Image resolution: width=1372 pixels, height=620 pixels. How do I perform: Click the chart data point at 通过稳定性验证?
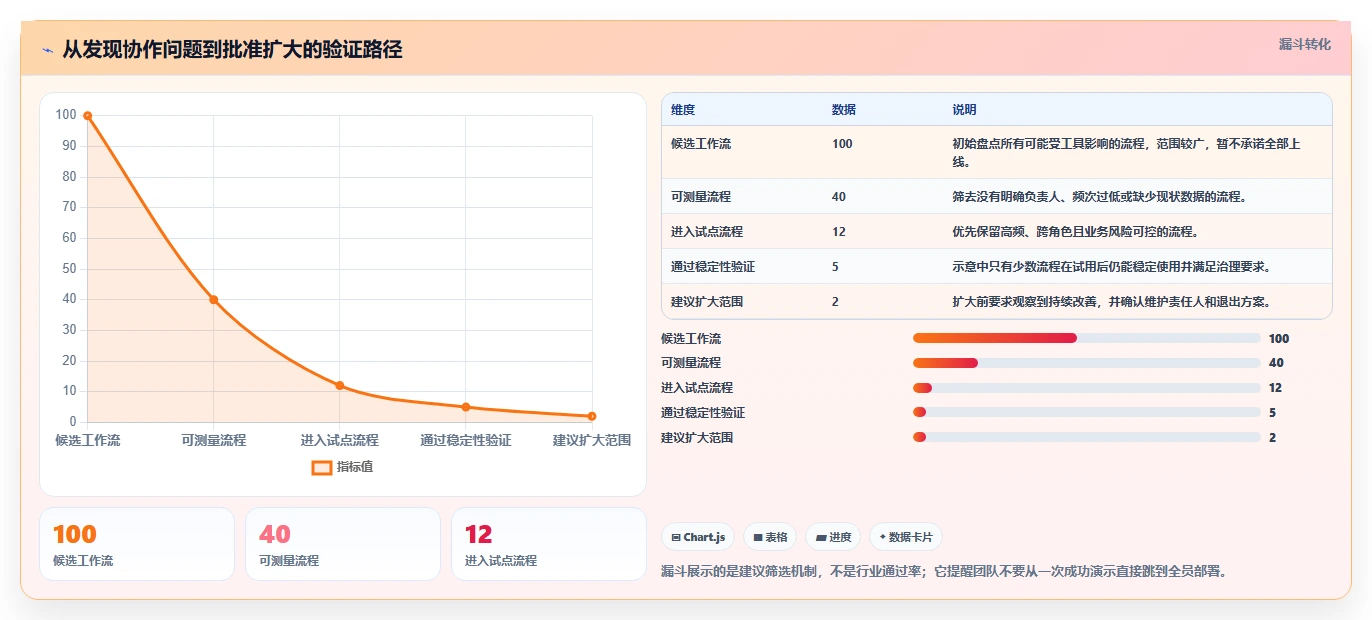(x=466, y=407)
